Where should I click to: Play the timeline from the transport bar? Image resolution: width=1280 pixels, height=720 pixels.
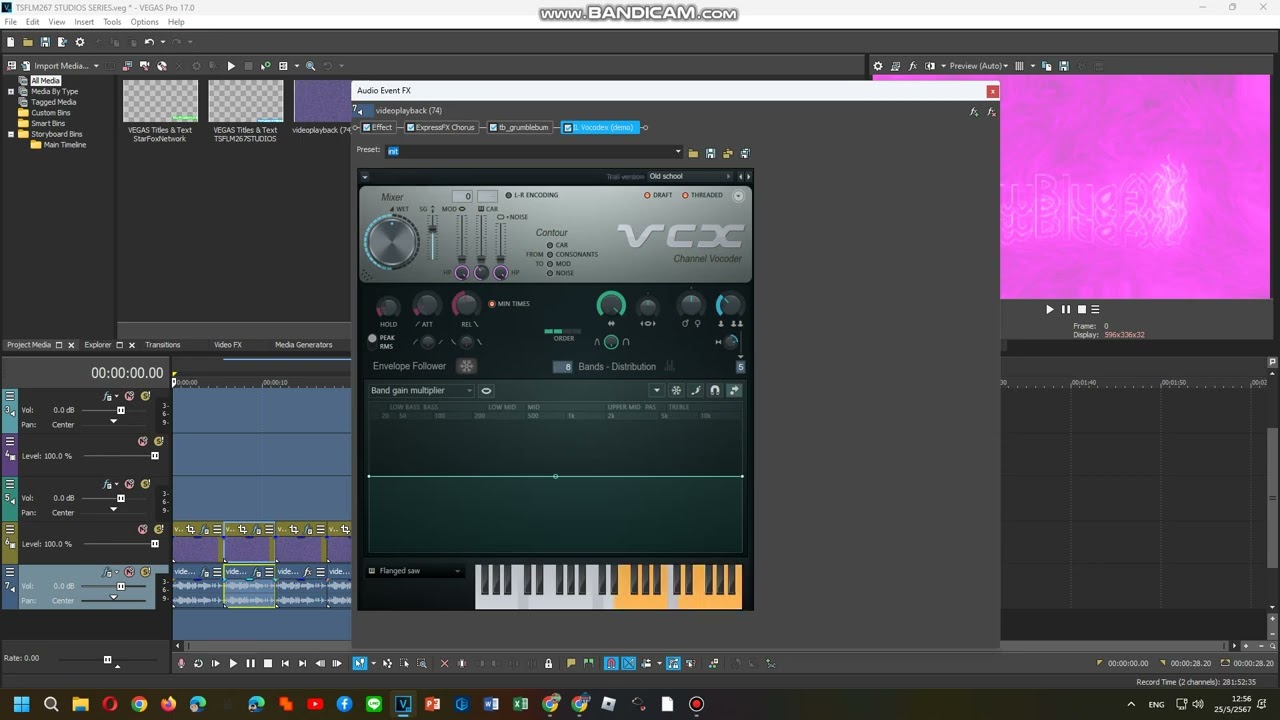pos(233,663)
